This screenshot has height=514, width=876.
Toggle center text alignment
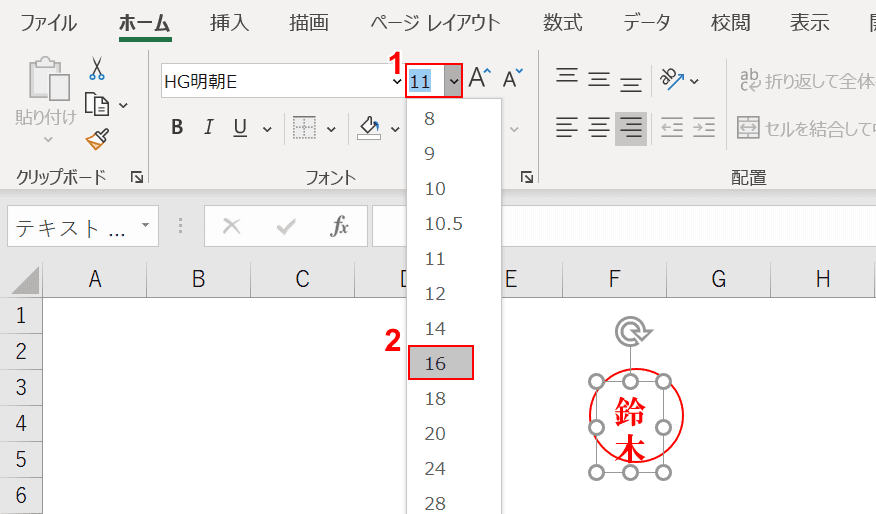click(599, 128)
